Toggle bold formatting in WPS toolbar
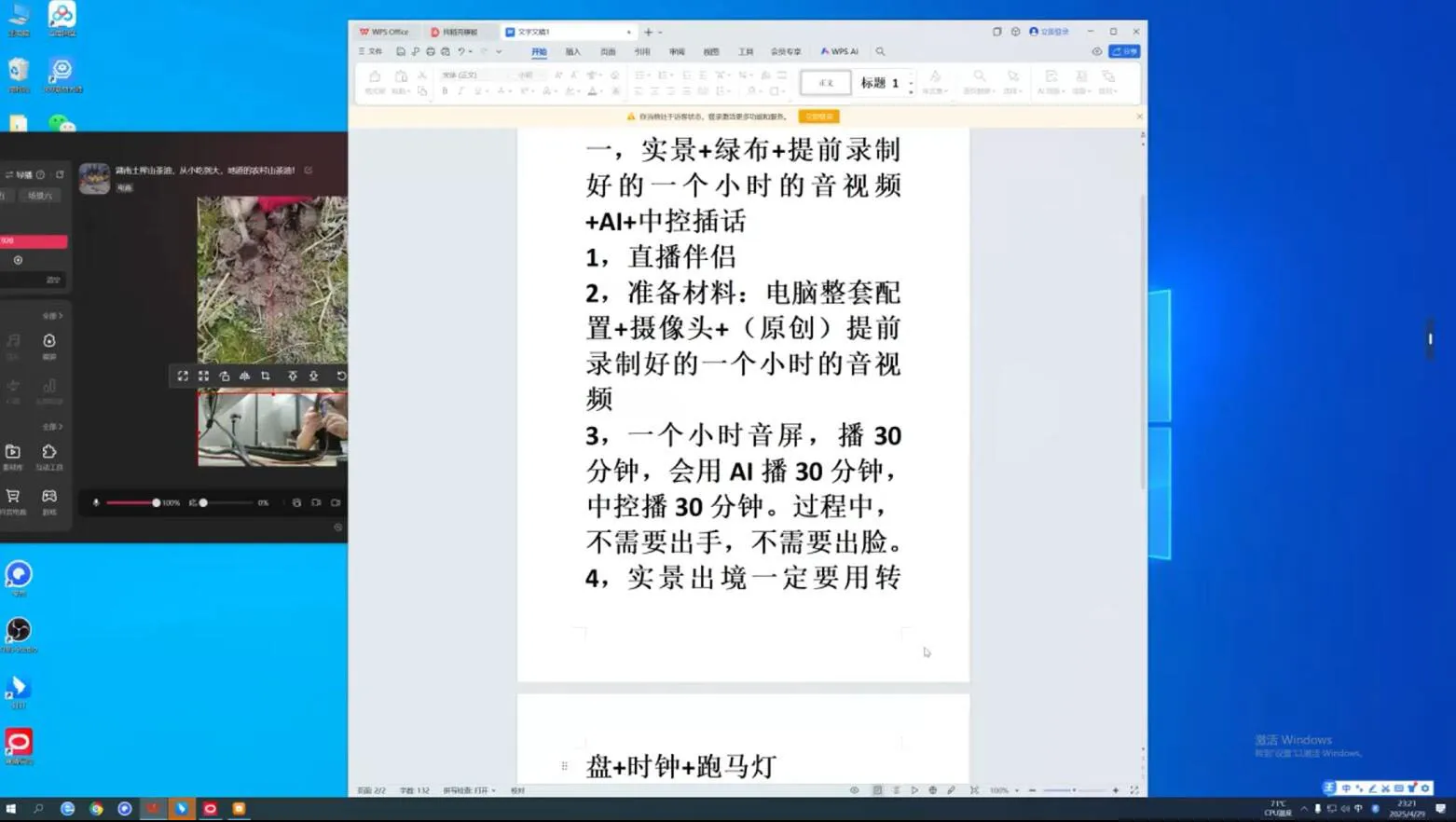This screenshot has width=1456, height=822. click(x=445, y=90)
